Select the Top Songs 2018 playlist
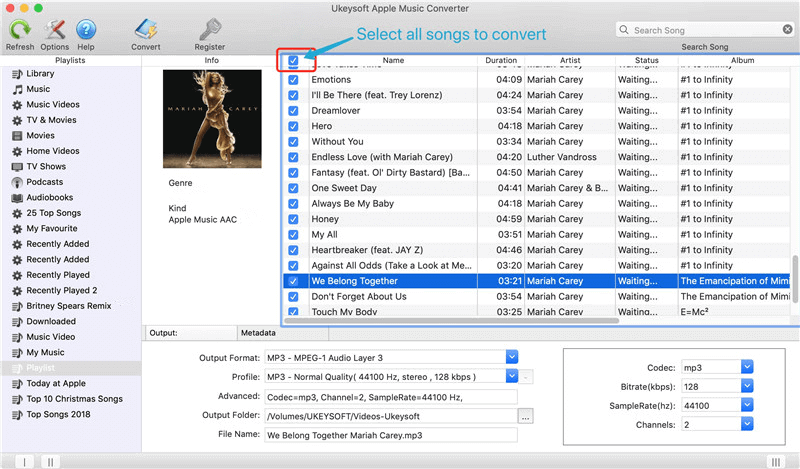 point(58,414)
